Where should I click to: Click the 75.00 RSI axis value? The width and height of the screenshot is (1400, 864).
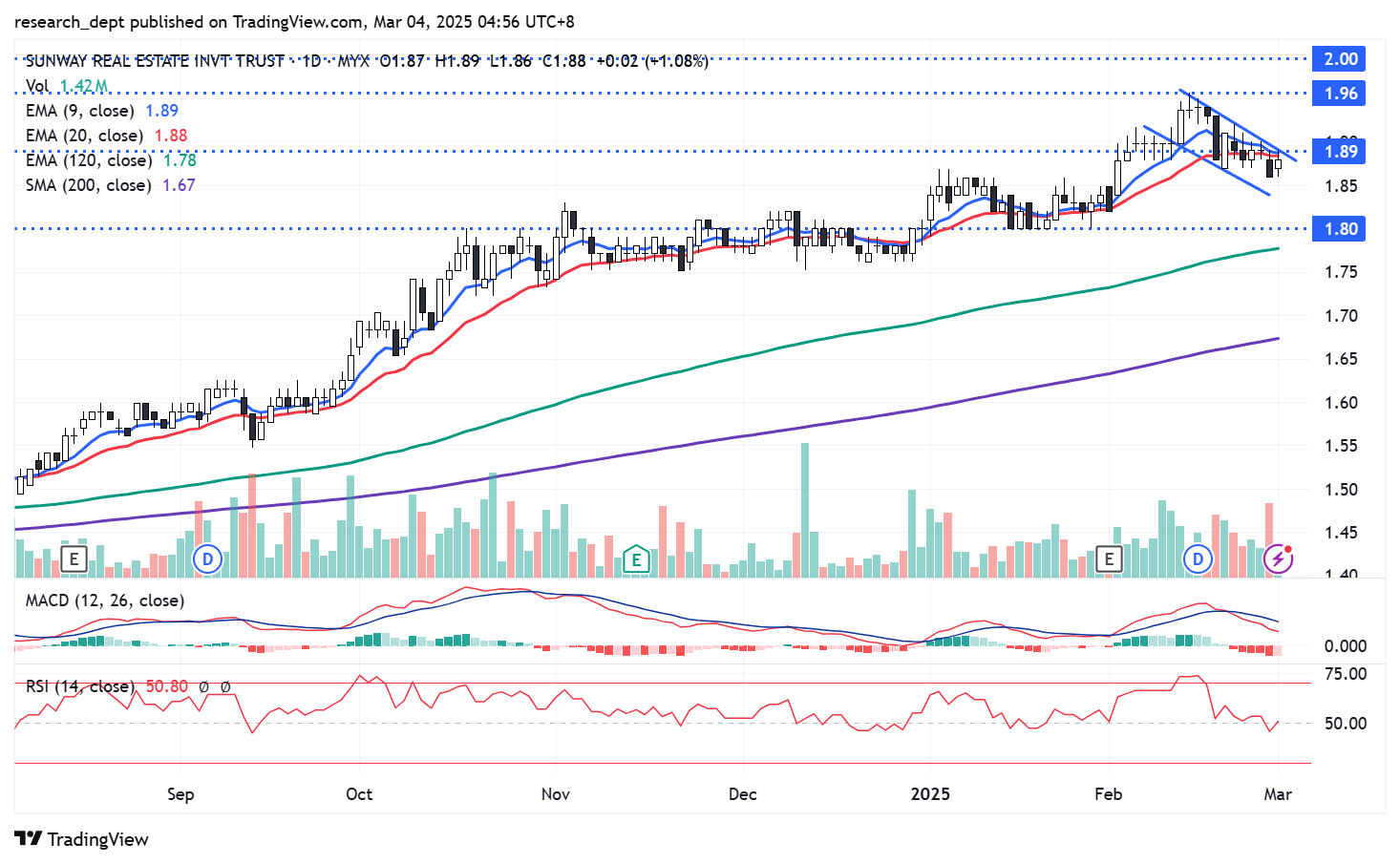click(x=1346, y=674)
